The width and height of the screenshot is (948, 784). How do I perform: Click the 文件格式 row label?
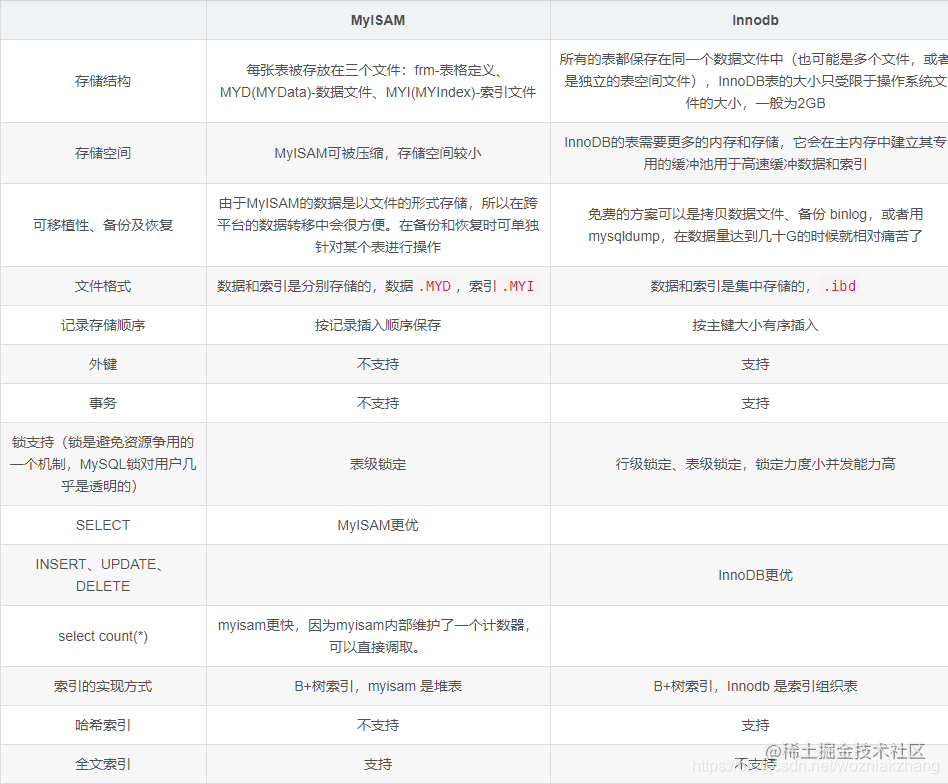coord(103,286)
